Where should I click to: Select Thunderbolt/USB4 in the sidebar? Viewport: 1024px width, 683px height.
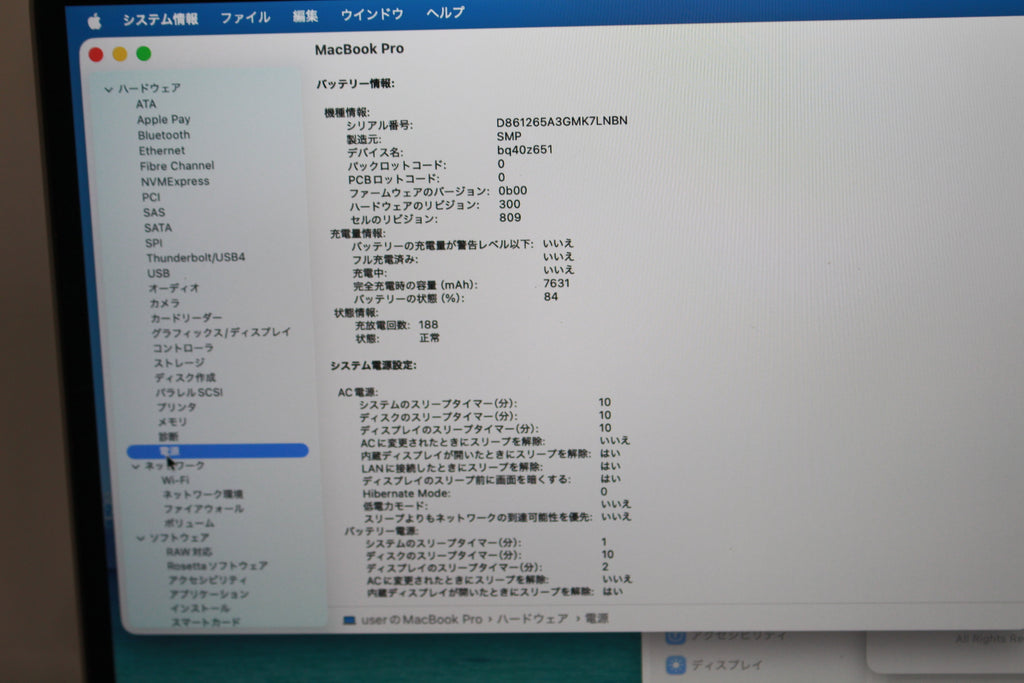coord(195,257)
